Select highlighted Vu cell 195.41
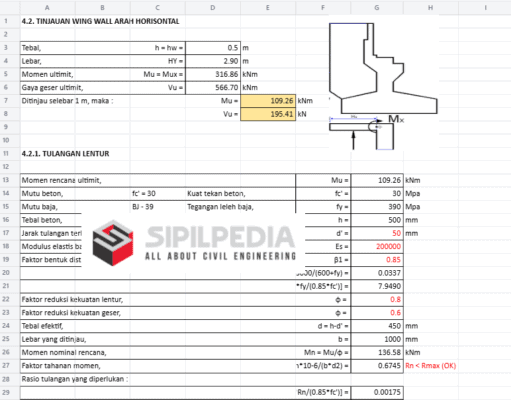The image size is (511, 400). [x=268, y=114]
